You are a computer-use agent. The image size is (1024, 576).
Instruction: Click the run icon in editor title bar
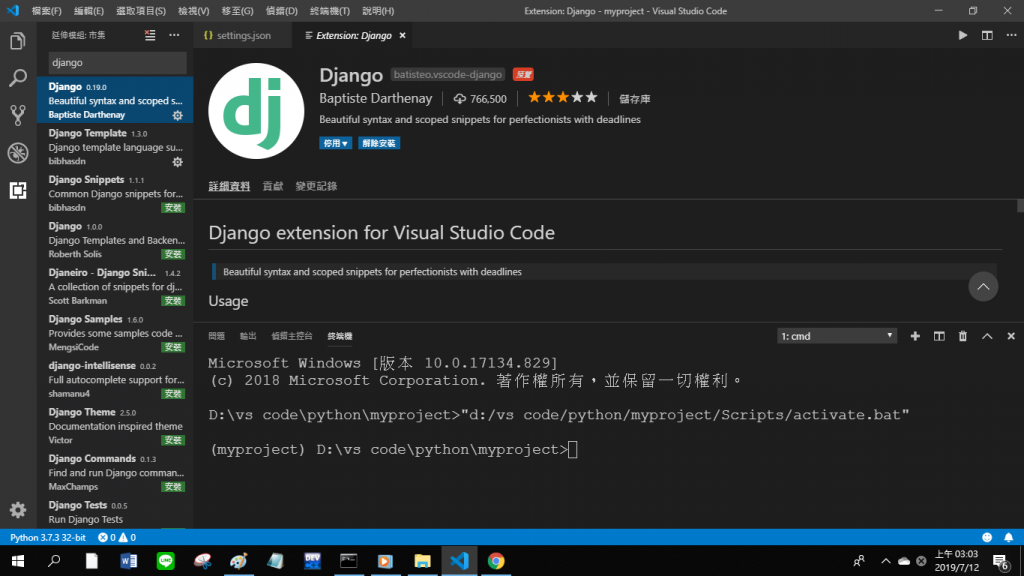[963, 35]
